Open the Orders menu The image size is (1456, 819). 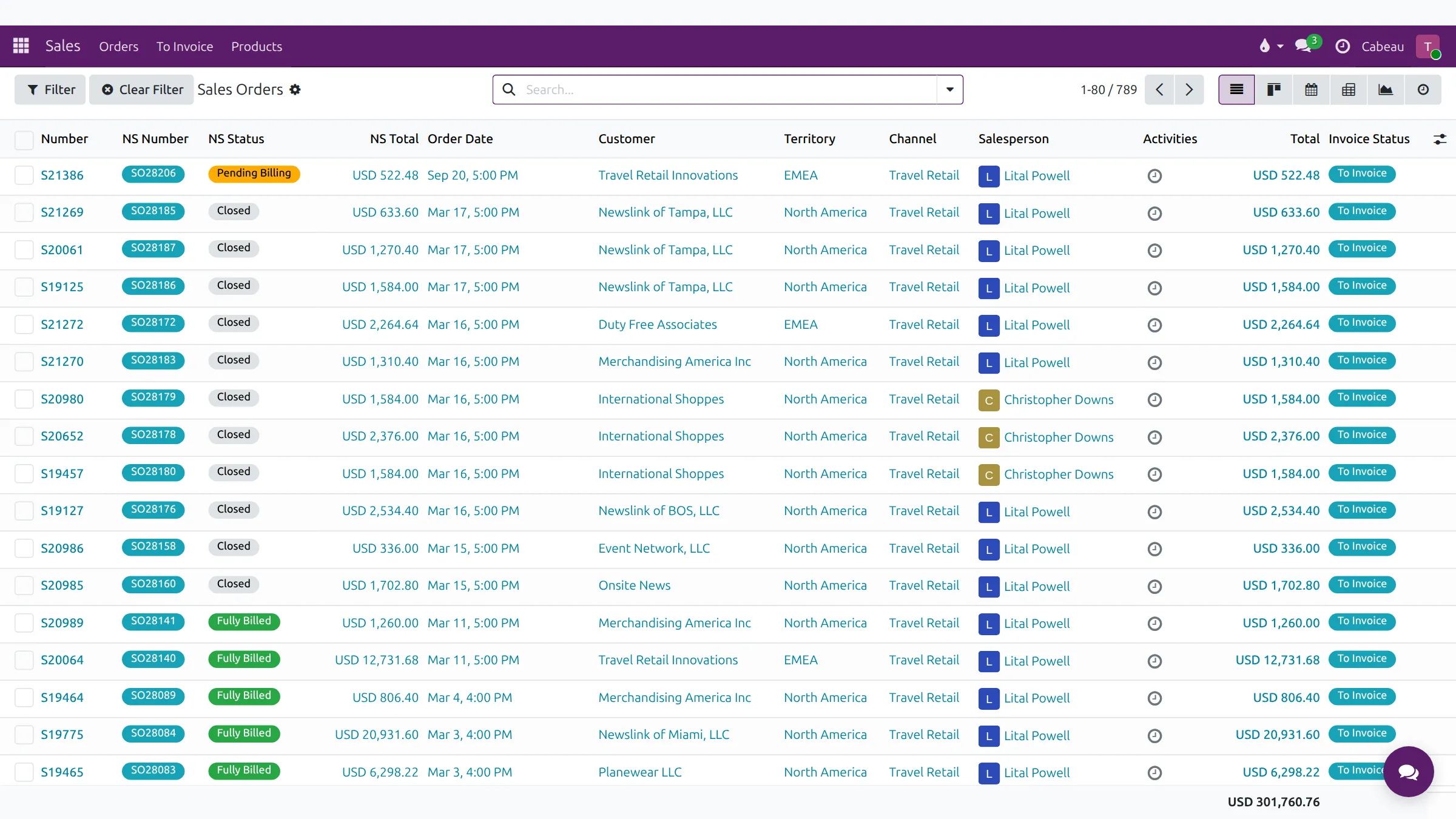[x=119, y=47]
